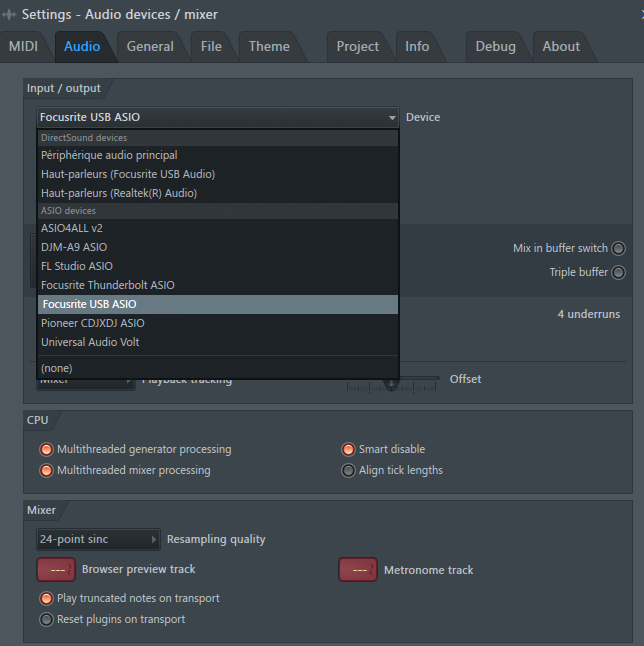Set the Browser preview track selector

[56, 570]
